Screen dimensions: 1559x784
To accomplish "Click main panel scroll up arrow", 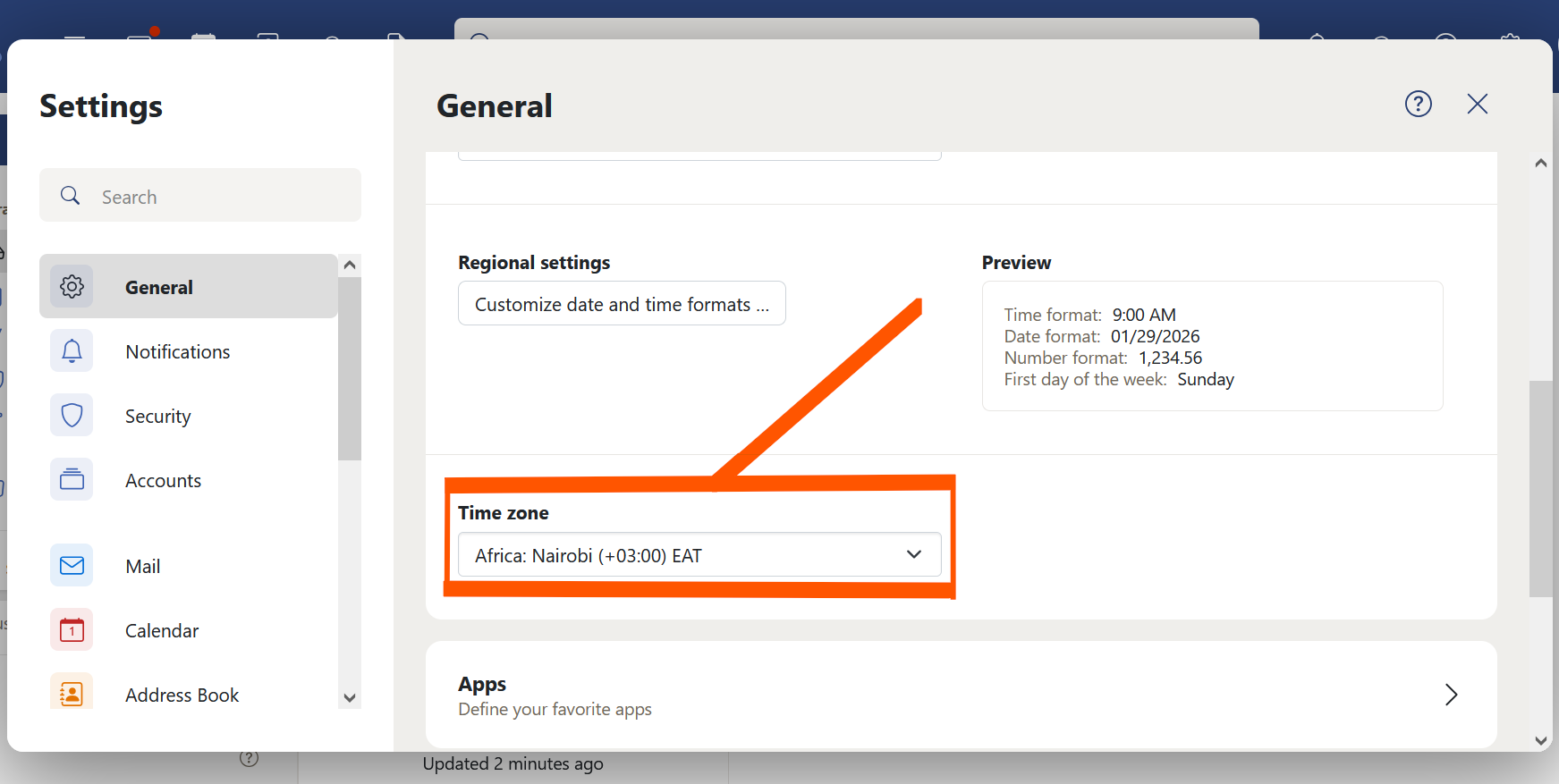I will click(1540, 163).
